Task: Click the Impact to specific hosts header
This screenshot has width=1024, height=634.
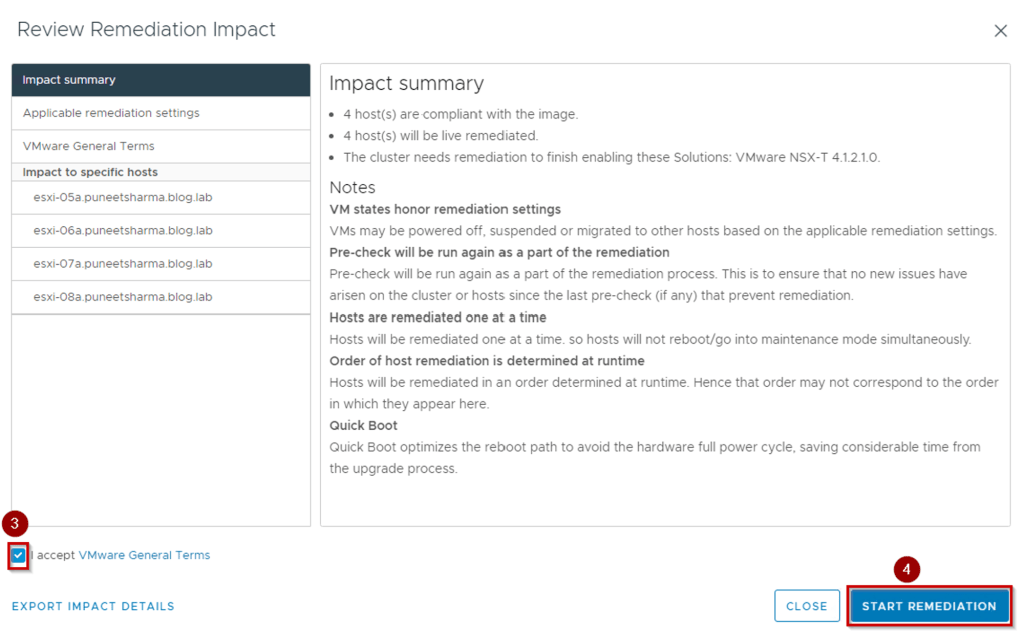Action: (90, 172)
